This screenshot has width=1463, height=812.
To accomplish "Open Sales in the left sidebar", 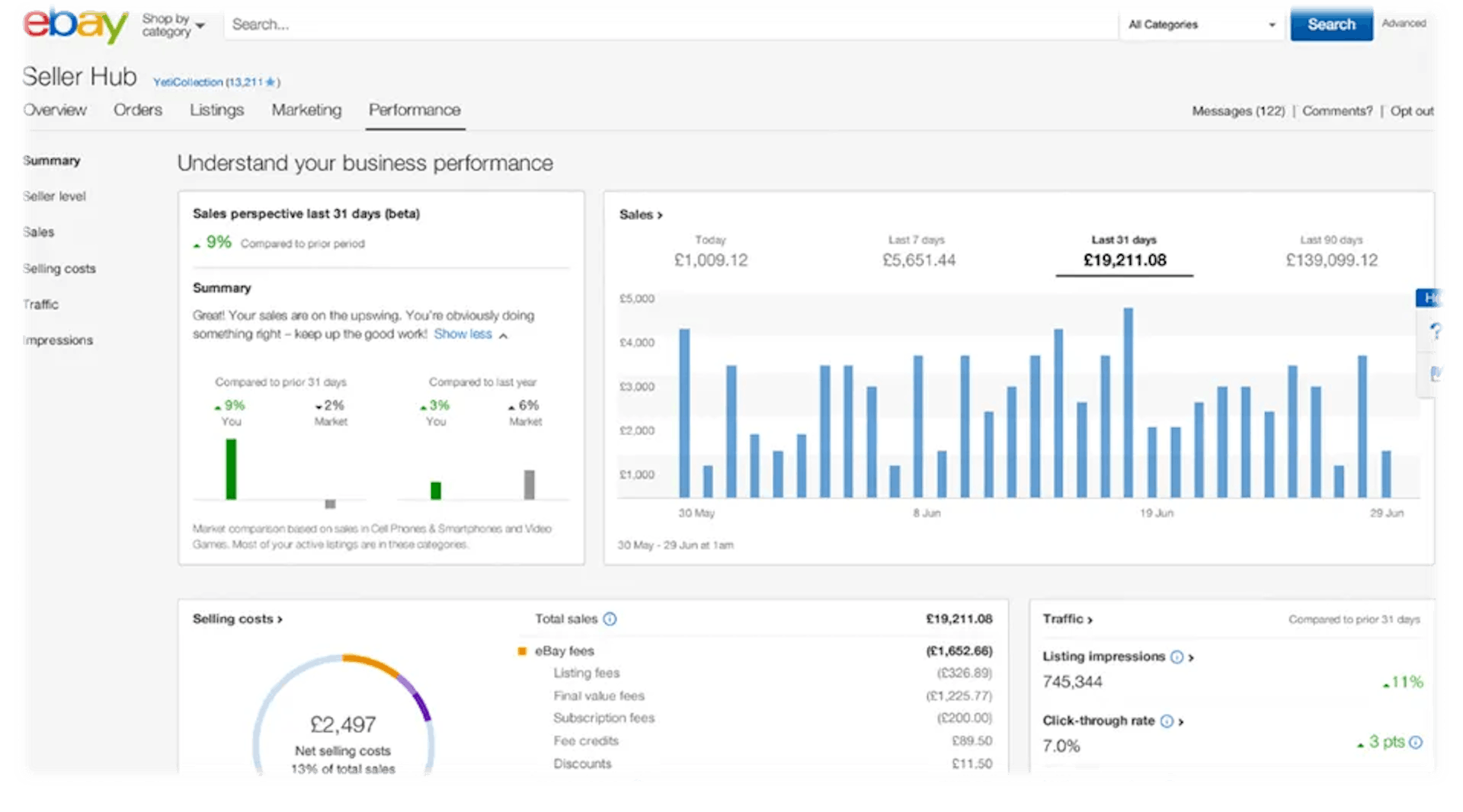I will click(x=38, y=232).
